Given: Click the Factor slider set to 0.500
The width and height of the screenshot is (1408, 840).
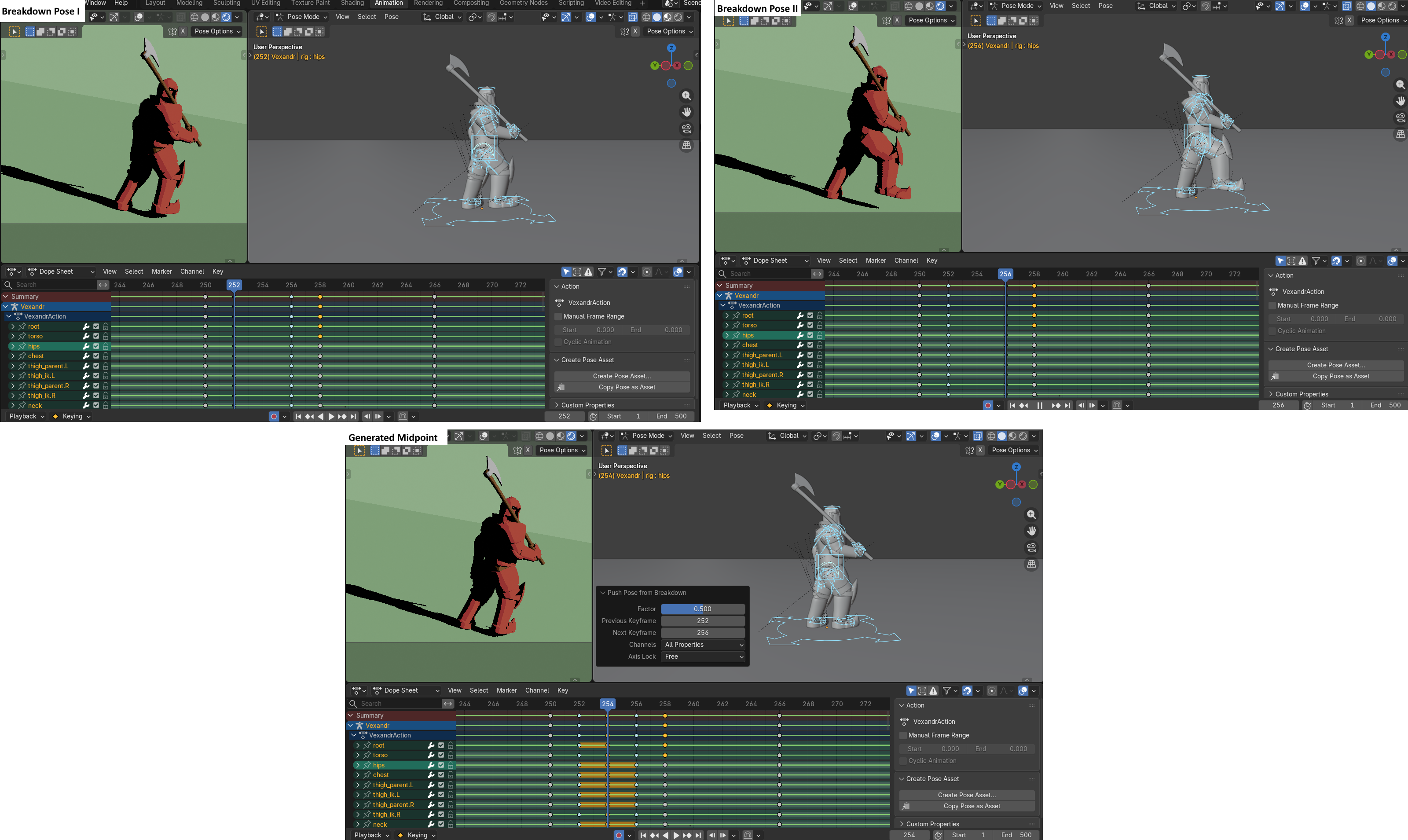Looking at the screenshot, I should [703, 609].
